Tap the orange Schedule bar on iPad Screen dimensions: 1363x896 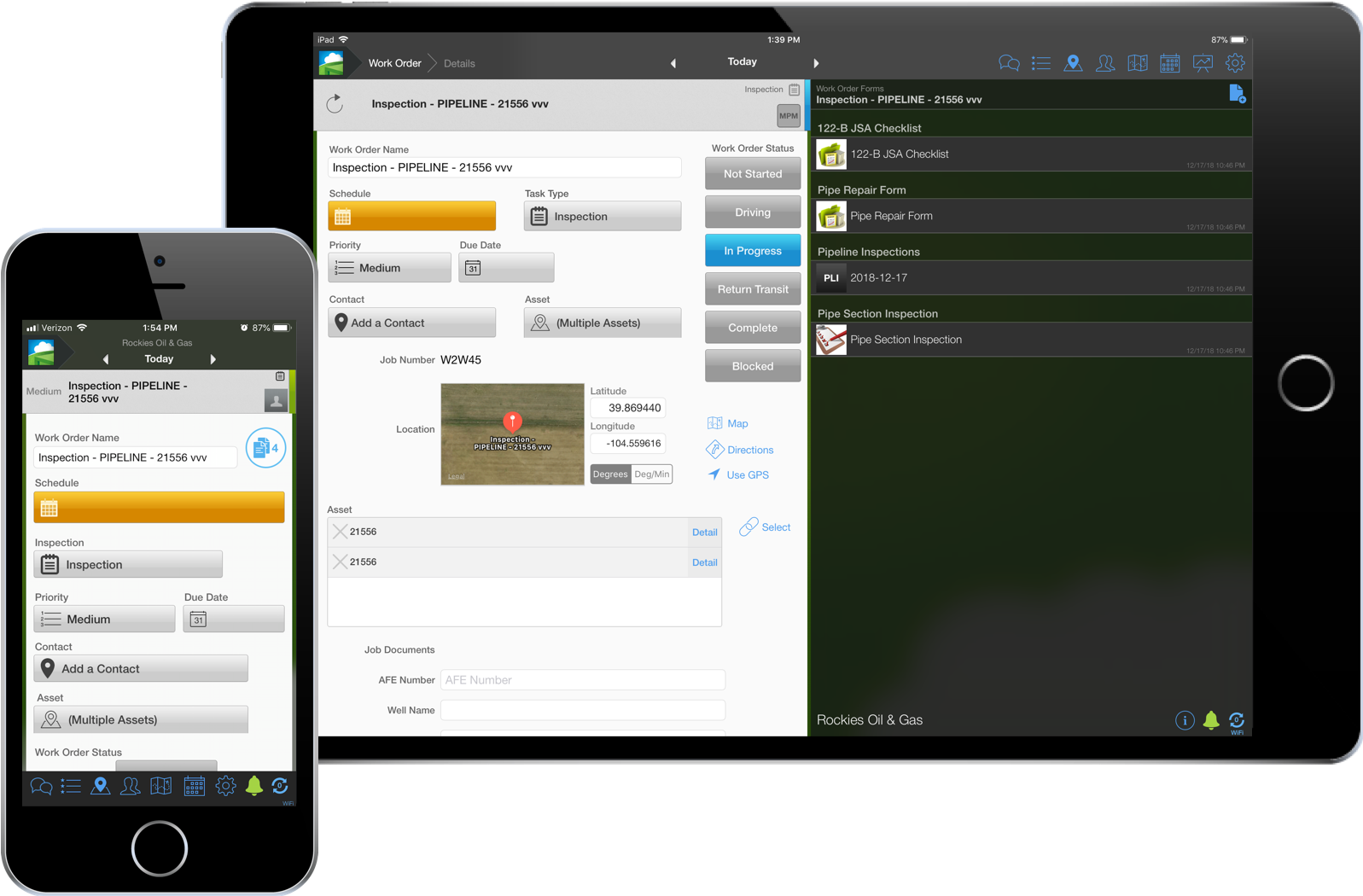[411, 217]
